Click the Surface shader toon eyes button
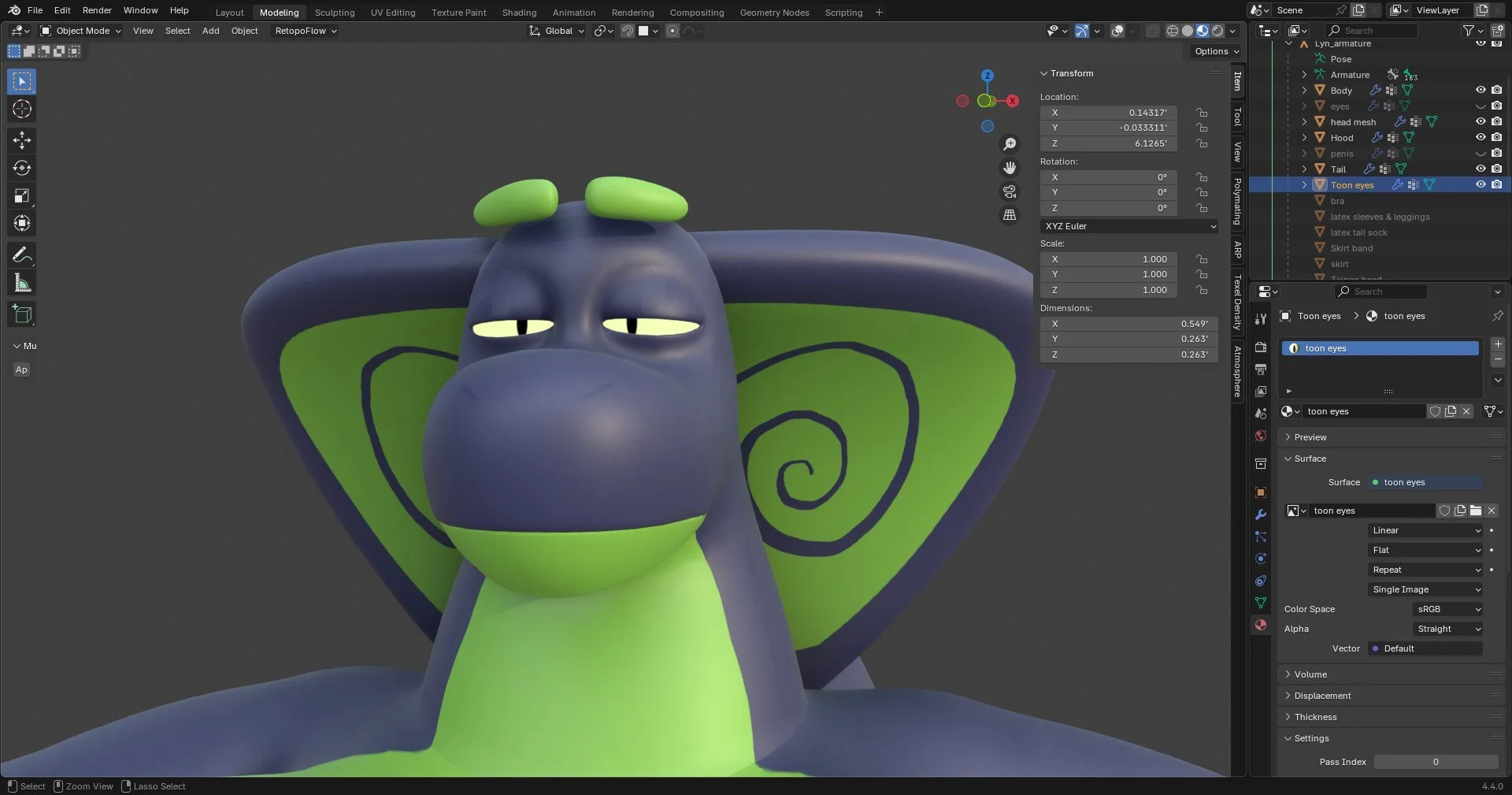The height and width of the screenshot is (795, 1512). tap(1426, 482)
